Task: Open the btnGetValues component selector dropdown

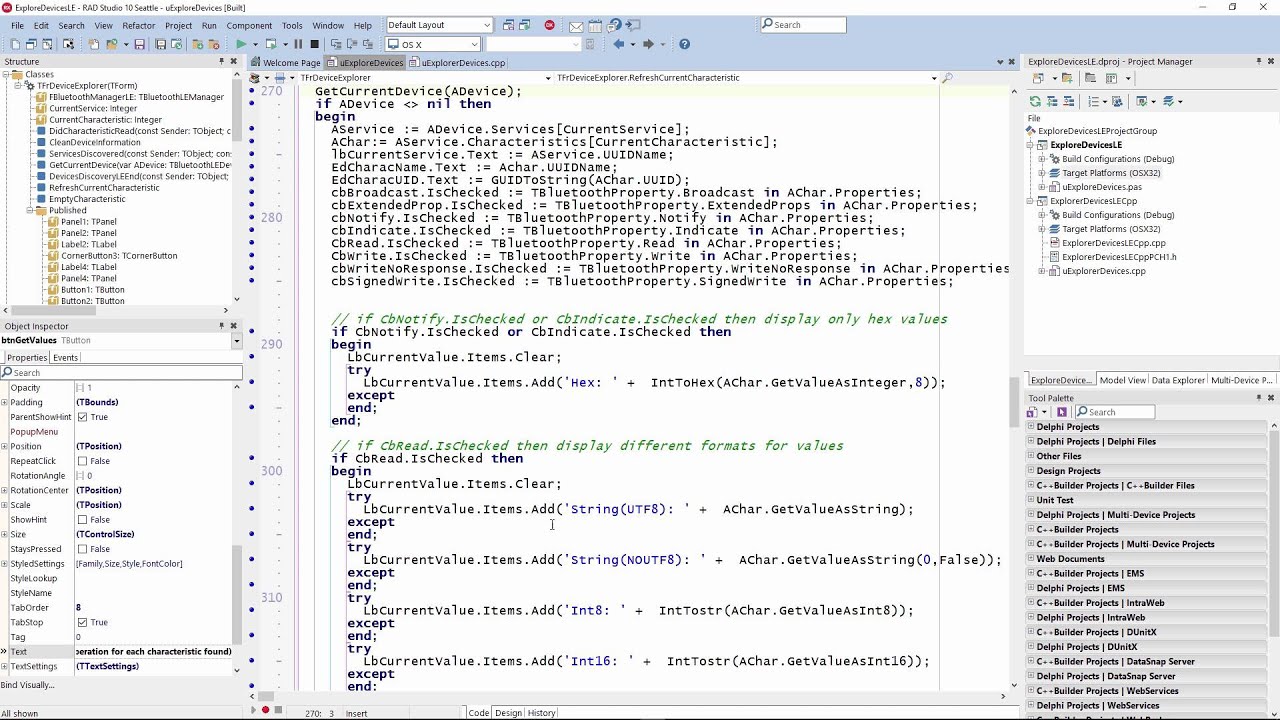Action: (236, 340)
